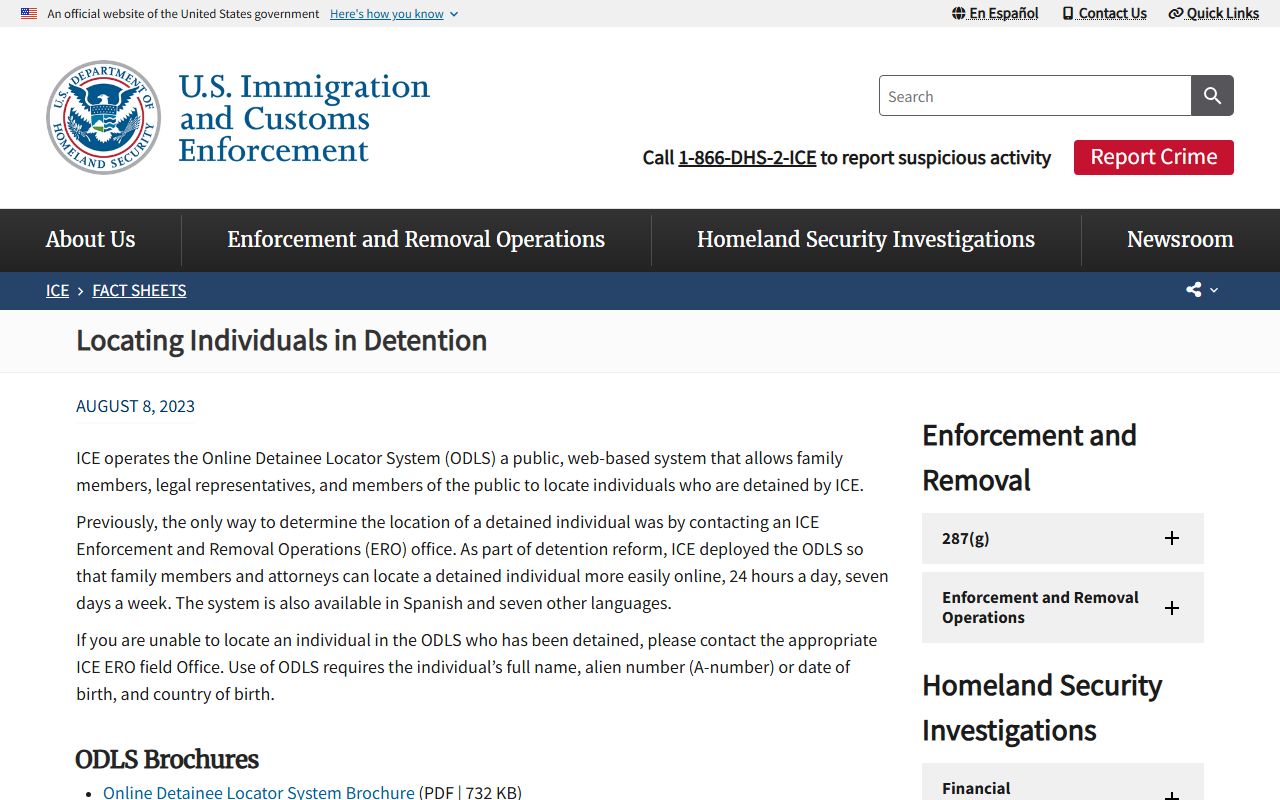The height and width of the screenshot is (800, 1280).
Task: Expand Enforcement and Removal Operations sidebar section
Action: point(1063,607)
